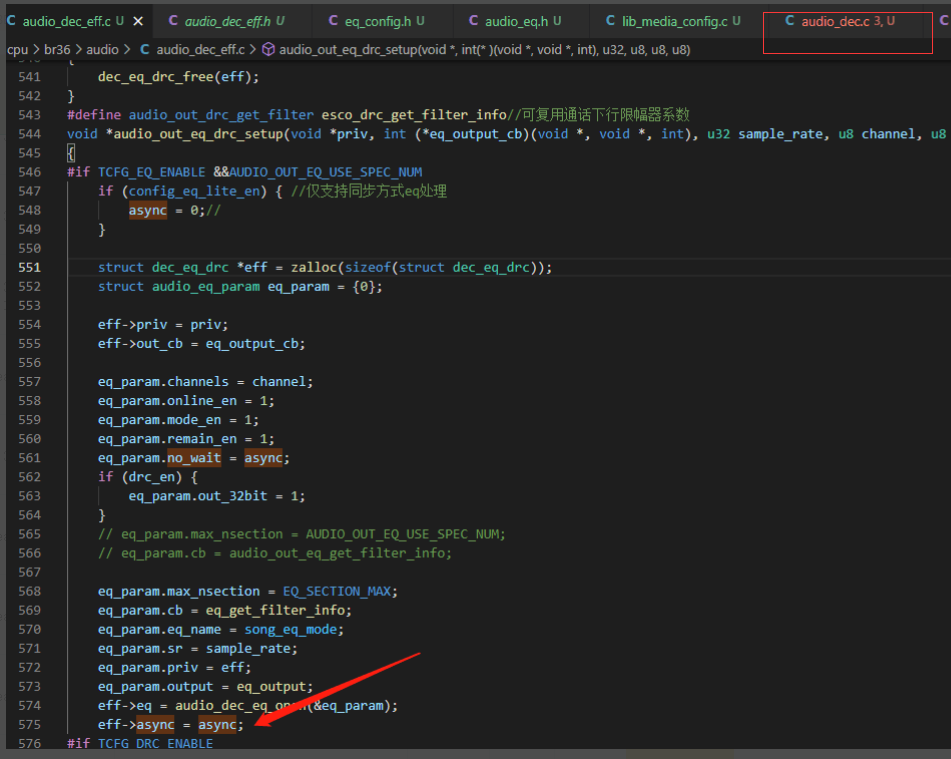Open the audio_out_eq_drc_setup symbol breadcrumb
The width and height of the screenshot is (951, 759).
click(485, 50)
